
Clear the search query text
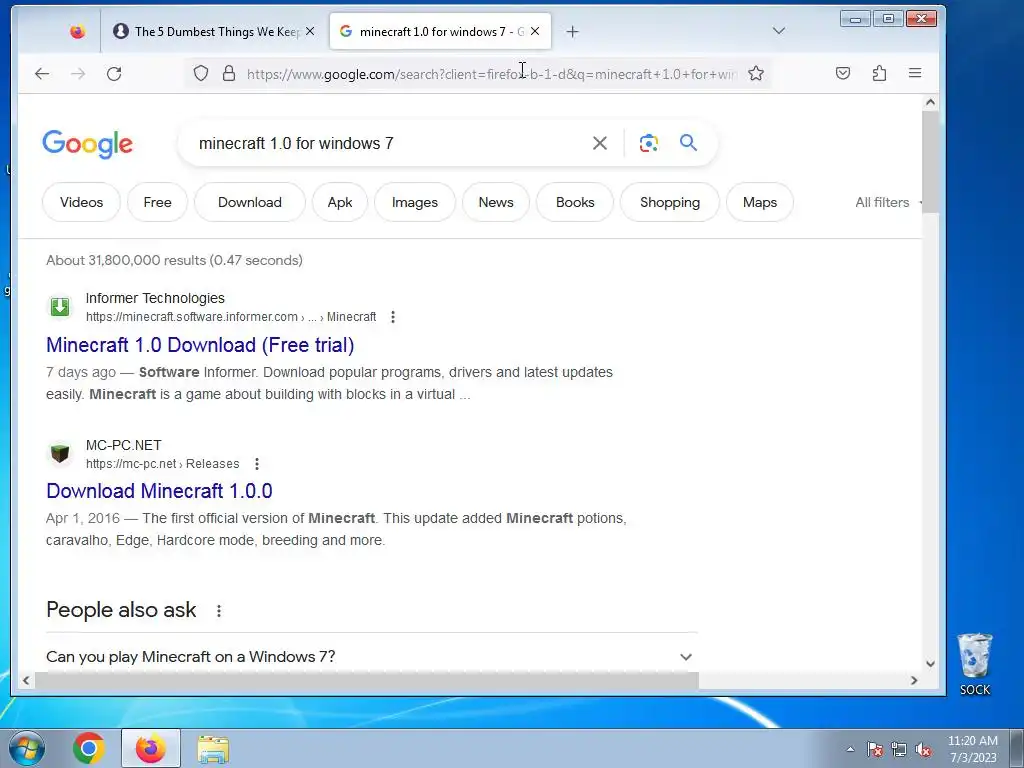pyautogui.click(x=600, y=143)
